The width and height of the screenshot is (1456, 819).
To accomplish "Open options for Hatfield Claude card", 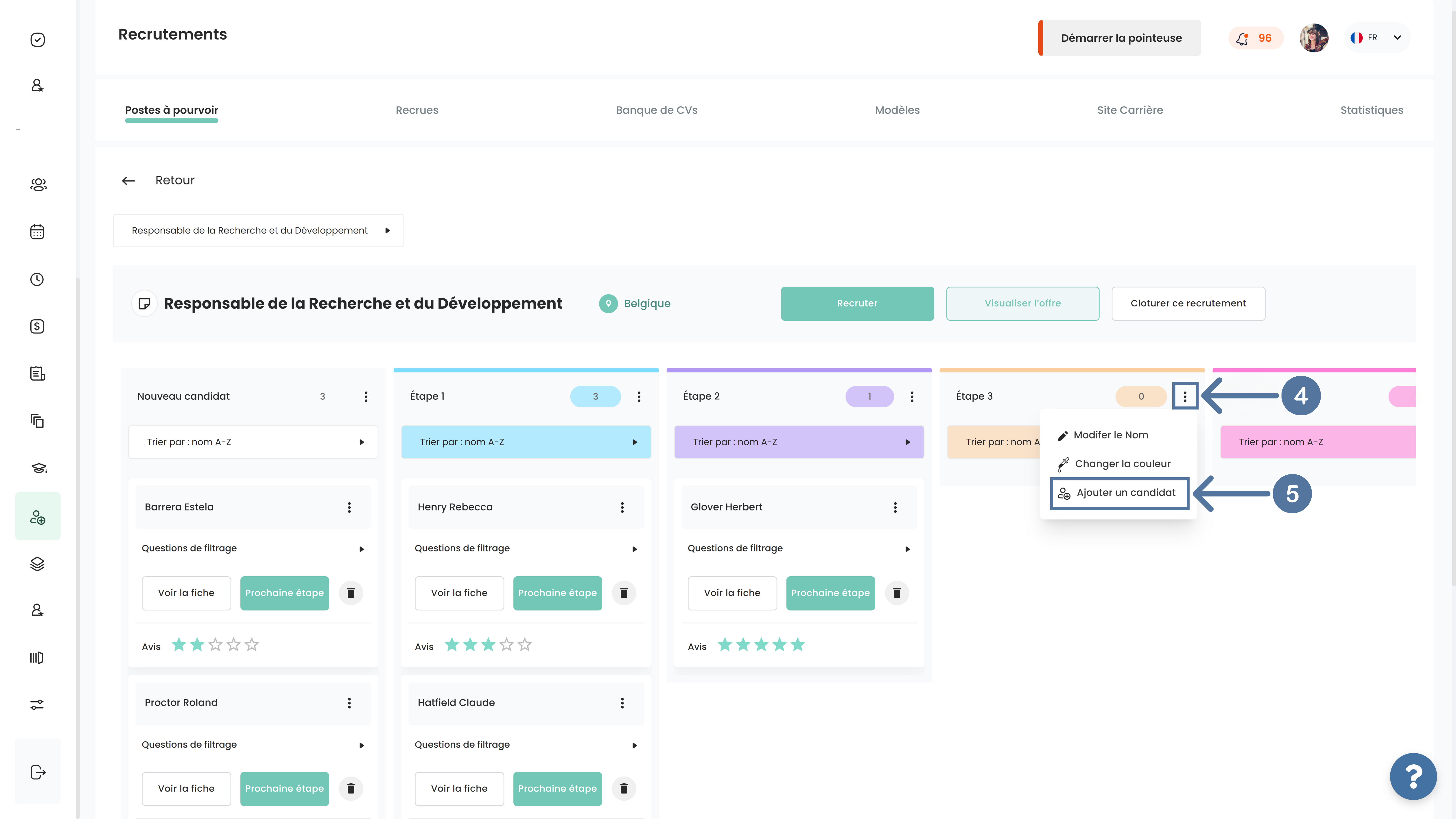I will coord(622,703).
